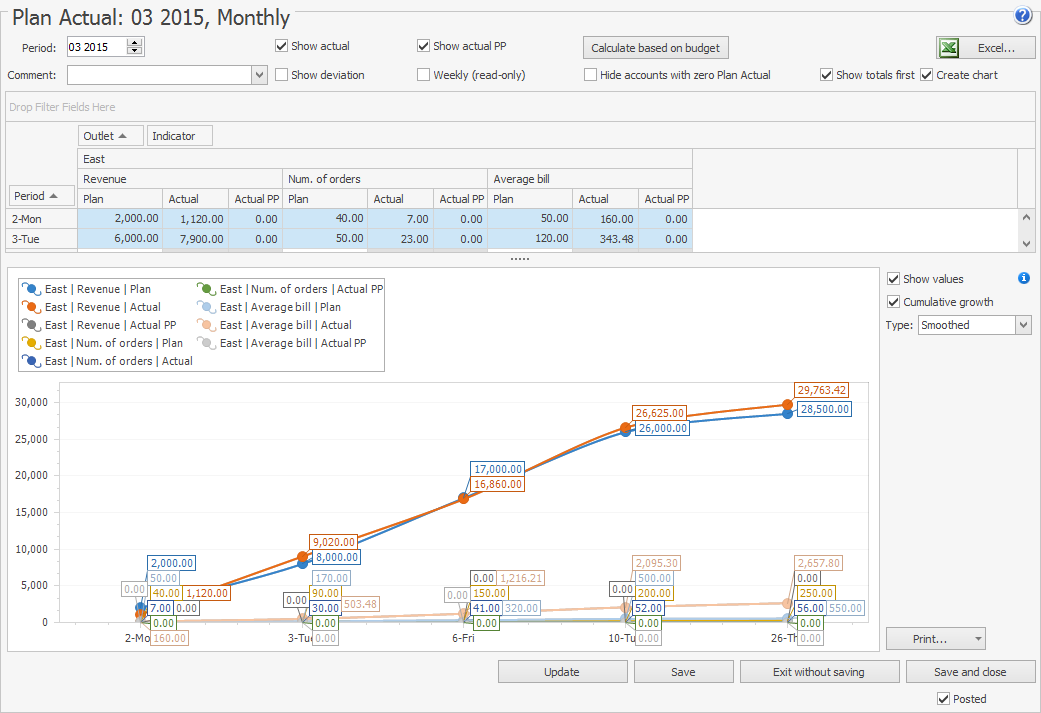This screenshot has height=713, width=1041.
Task: Enable the Show deviation checkbox
Action: (282, 75)
